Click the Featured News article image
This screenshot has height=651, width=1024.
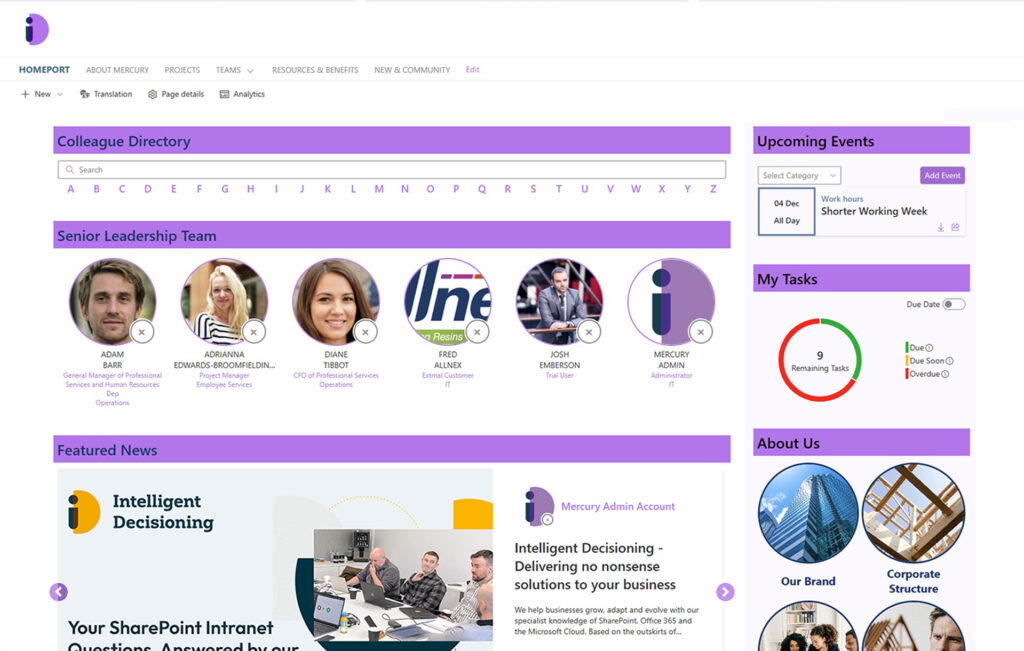pyautogui.click(x=275, y=560)
